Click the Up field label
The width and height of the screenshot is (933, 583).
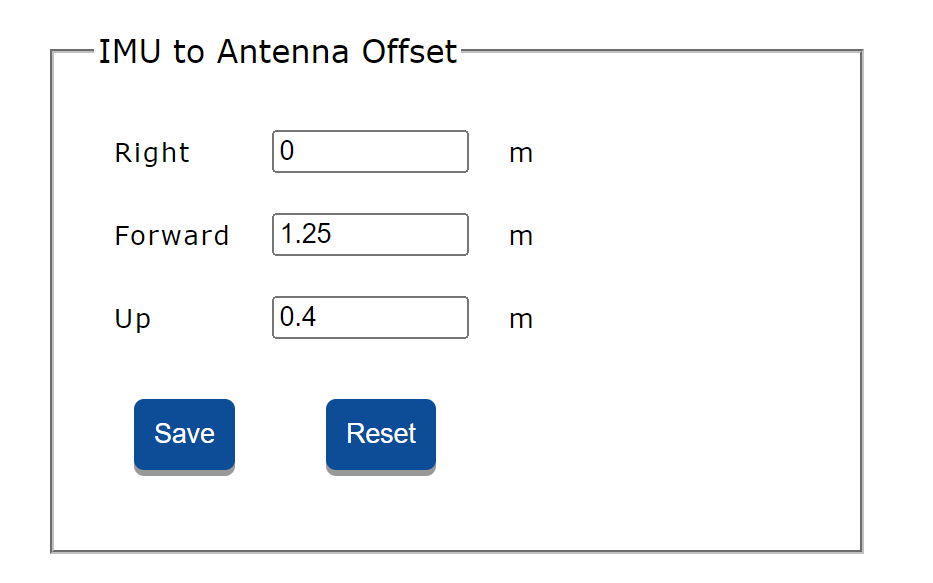point(132,318)
